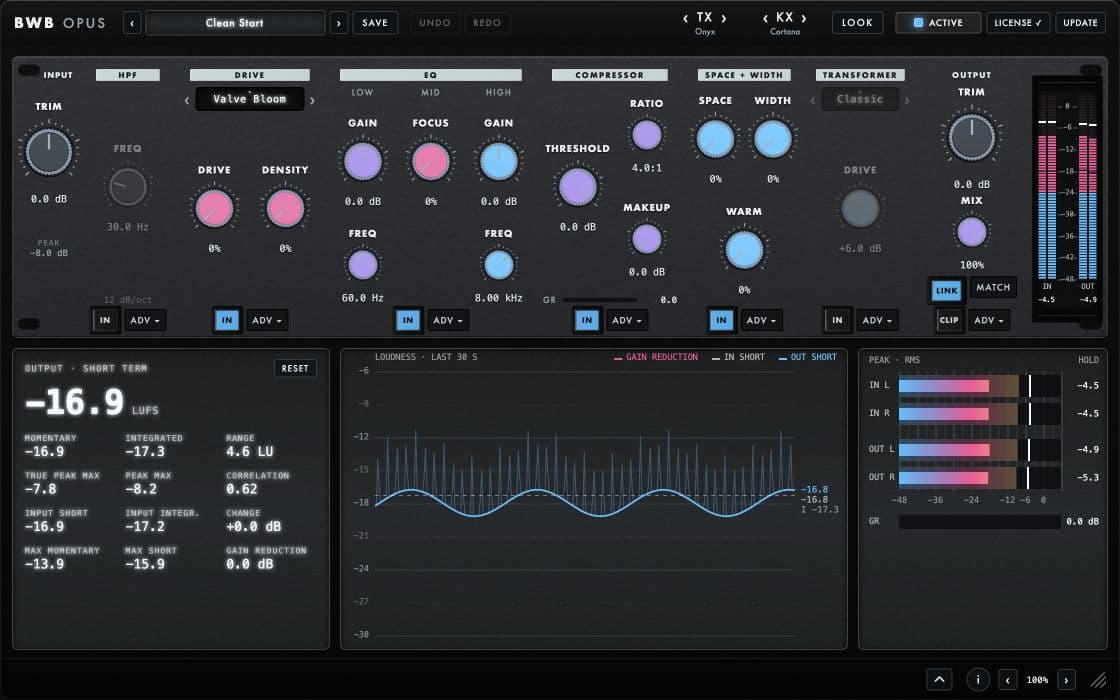Choose previous Drive model before Valve Bloom
This screenshot has width=1120, height=700.
click(187, 101)
